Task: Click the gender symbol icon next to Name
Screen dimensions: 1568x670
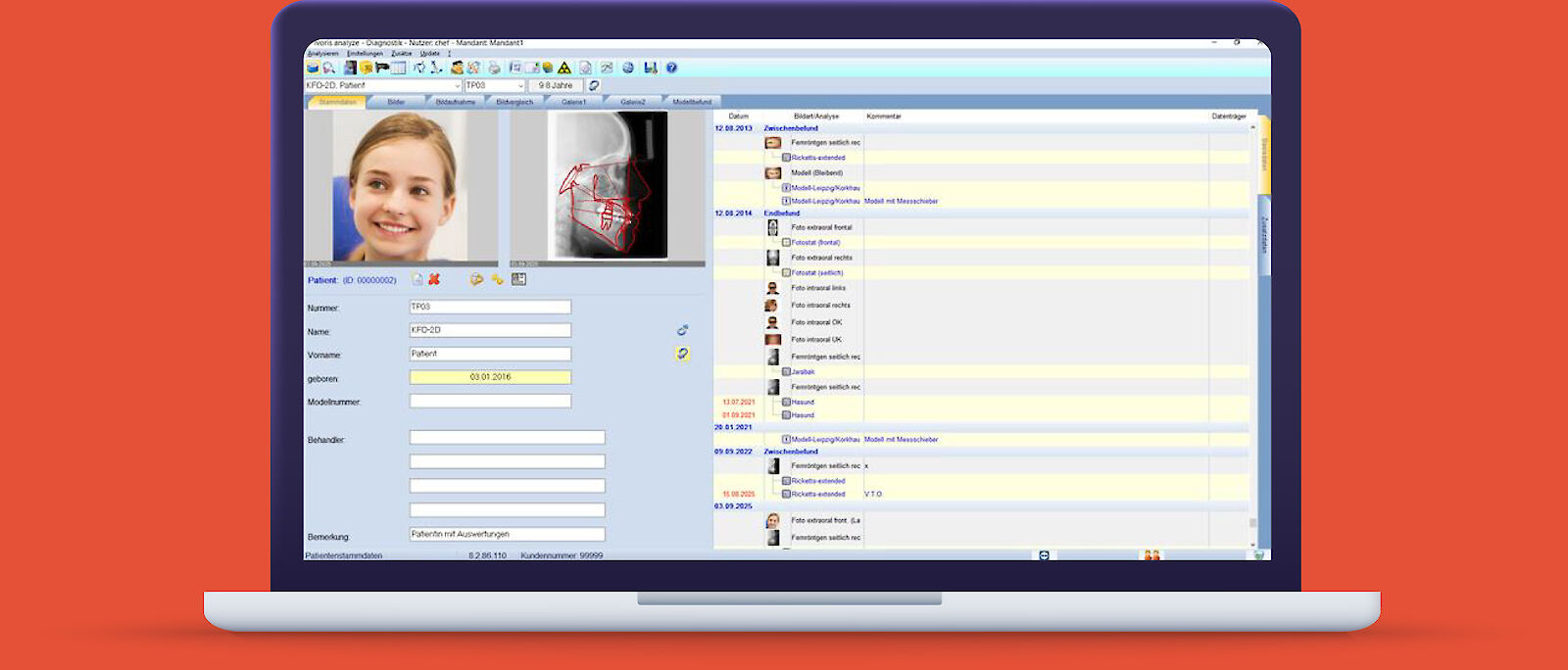Action: (x=682, y=330)
